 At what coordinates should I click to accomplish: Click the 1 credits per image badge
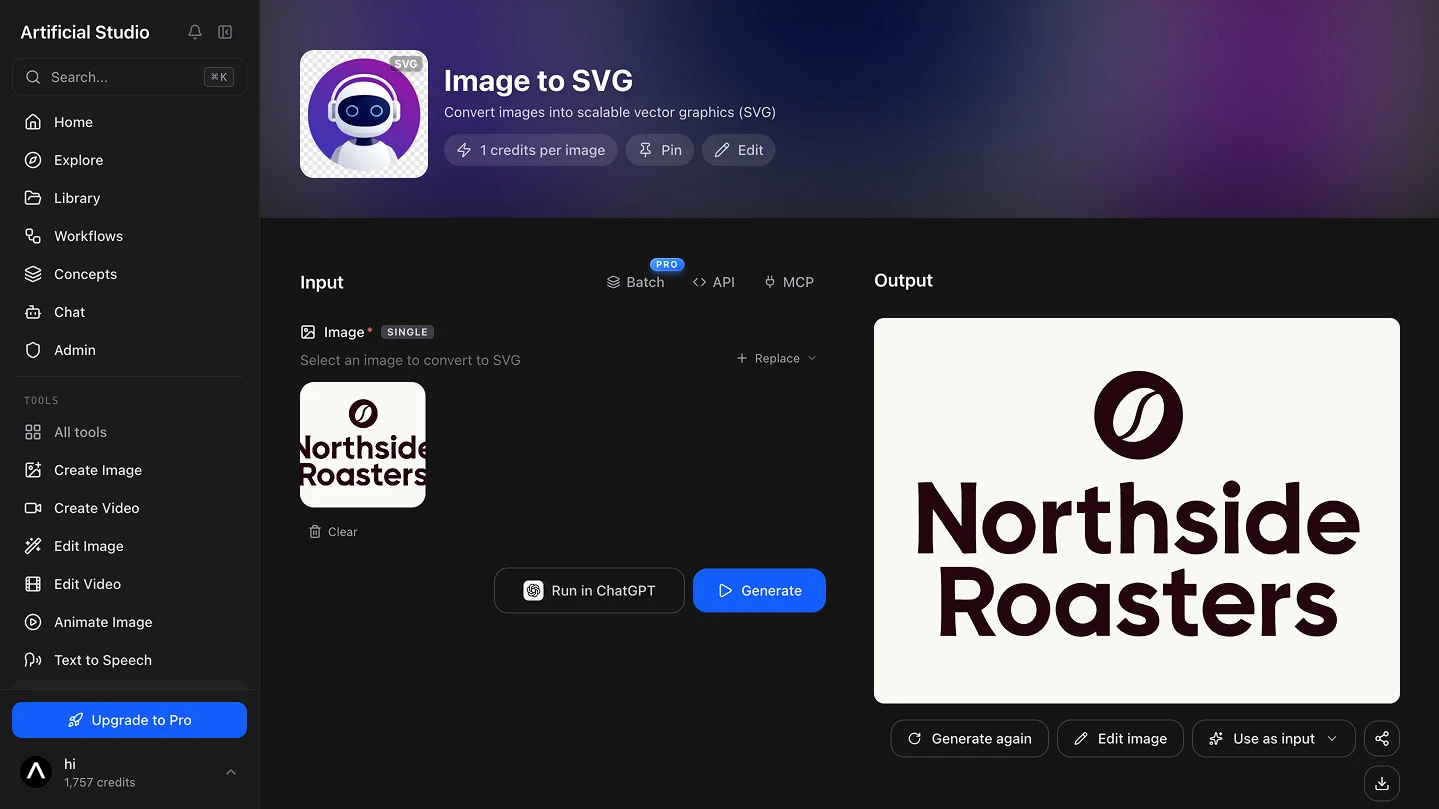(530, 150)
